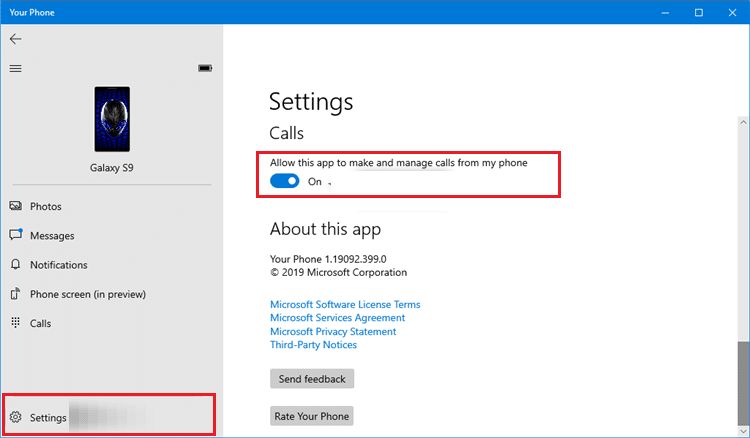Click the Your Phone version number text

pos(328,259)
